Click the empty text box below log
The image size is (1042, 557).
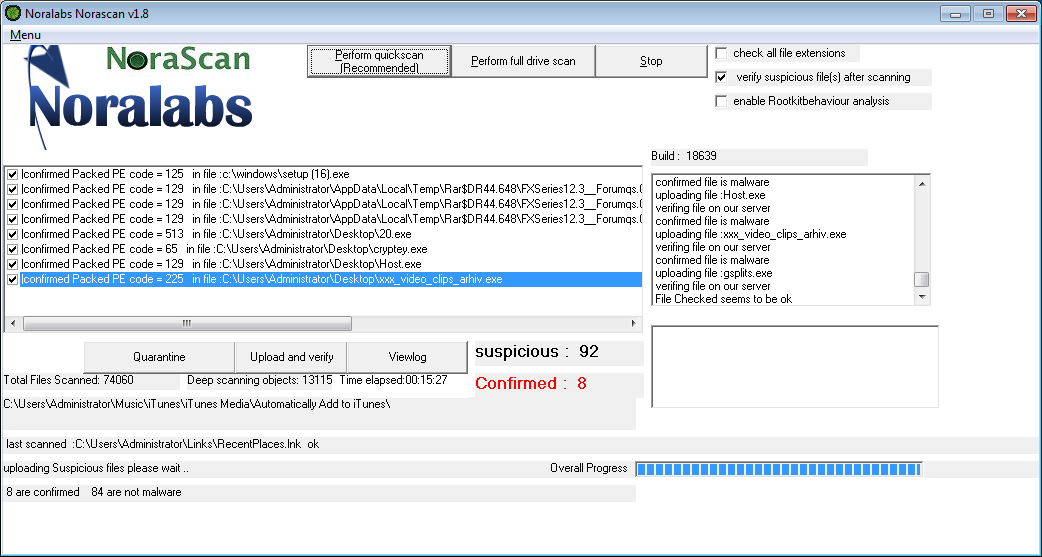coord(795,366)
